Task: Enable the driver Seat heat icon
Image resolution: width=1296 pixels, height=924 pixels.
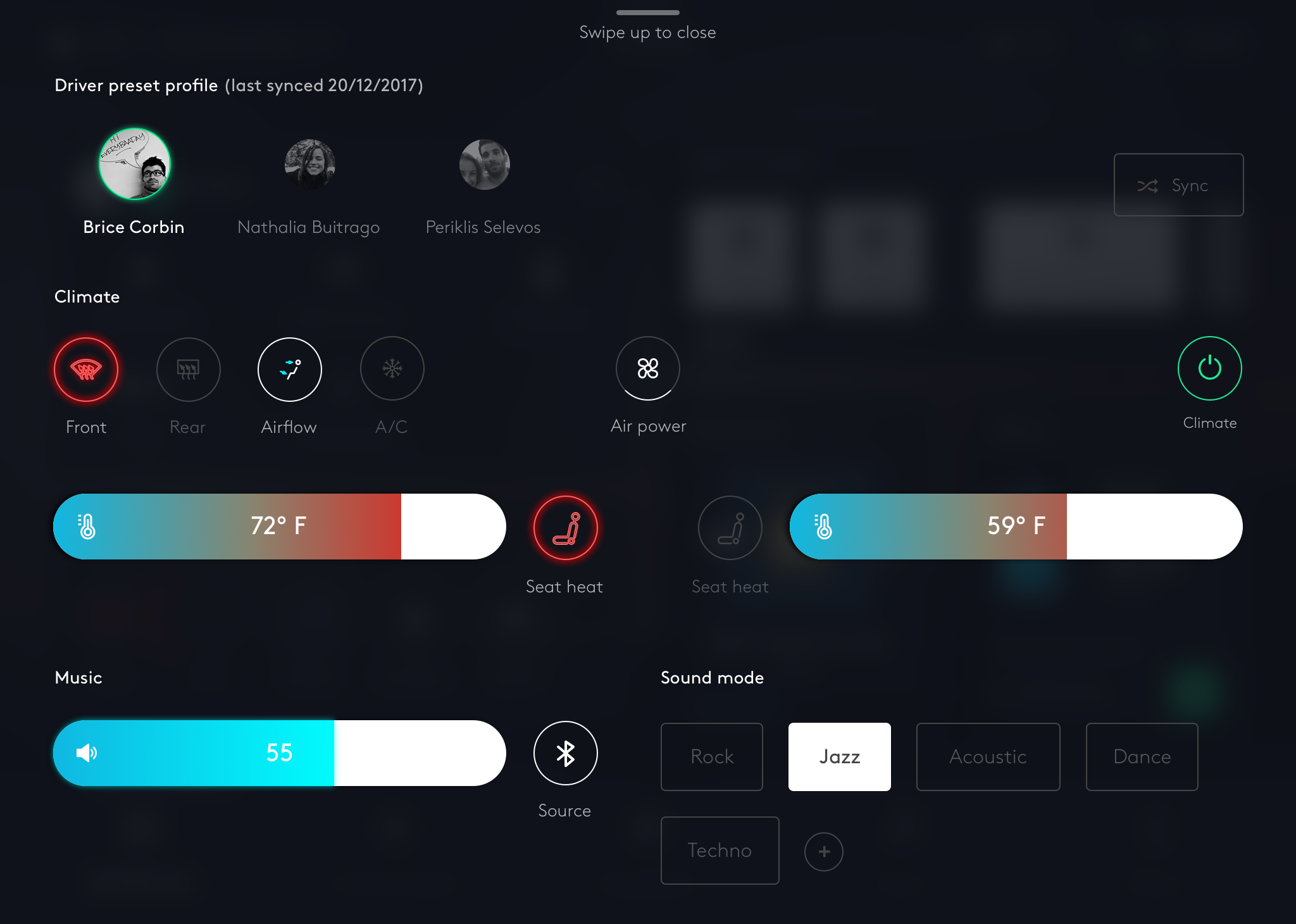Action: click(x=565, y=526)
